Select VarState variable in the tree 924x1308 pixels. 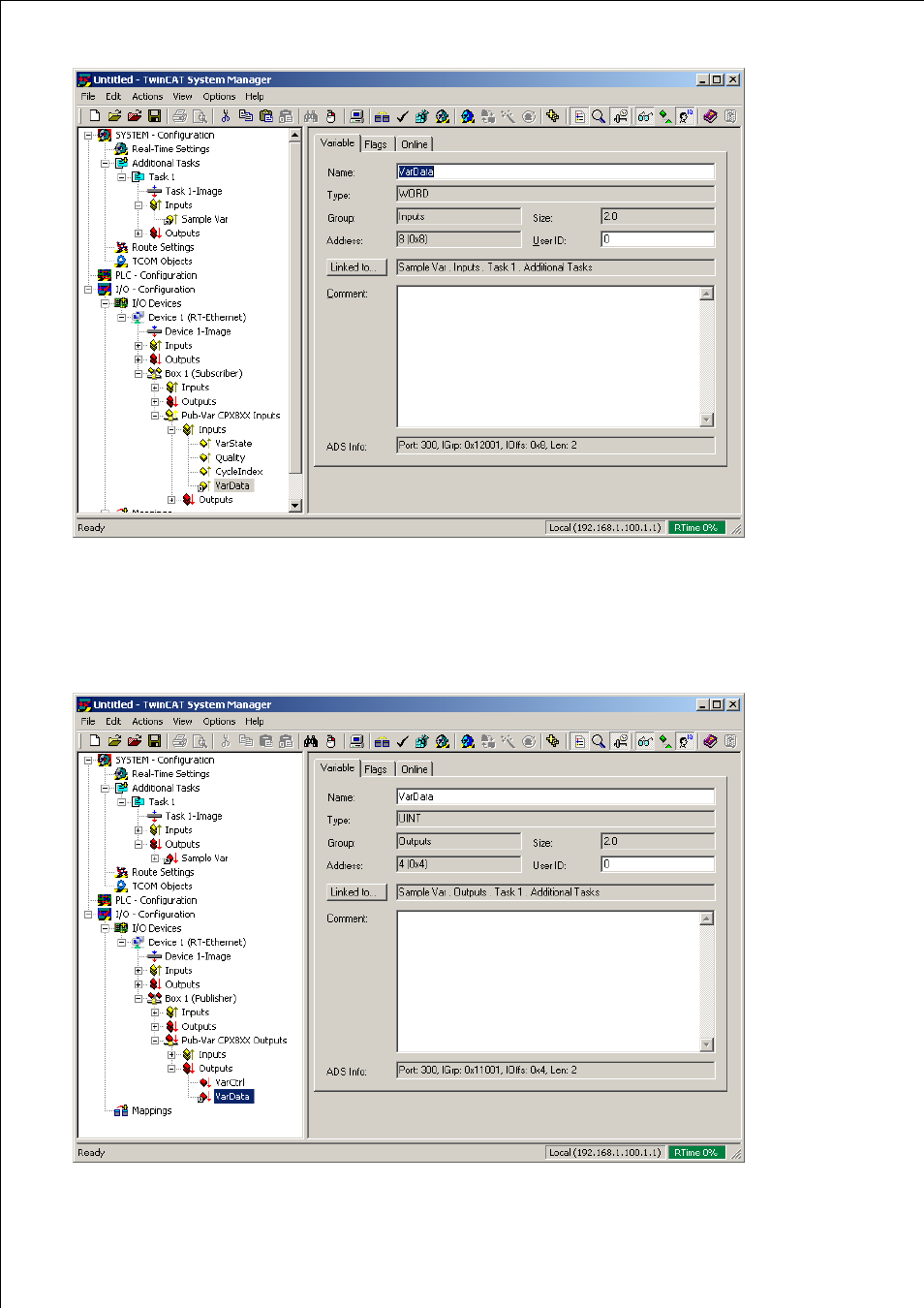click(x=233, y=444)
